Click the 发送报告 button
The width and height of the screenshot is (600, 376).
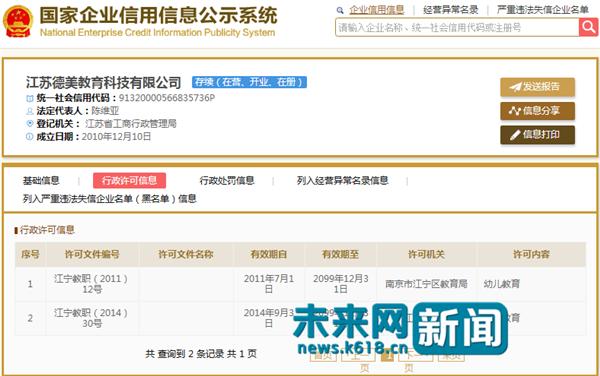point(537,87)
